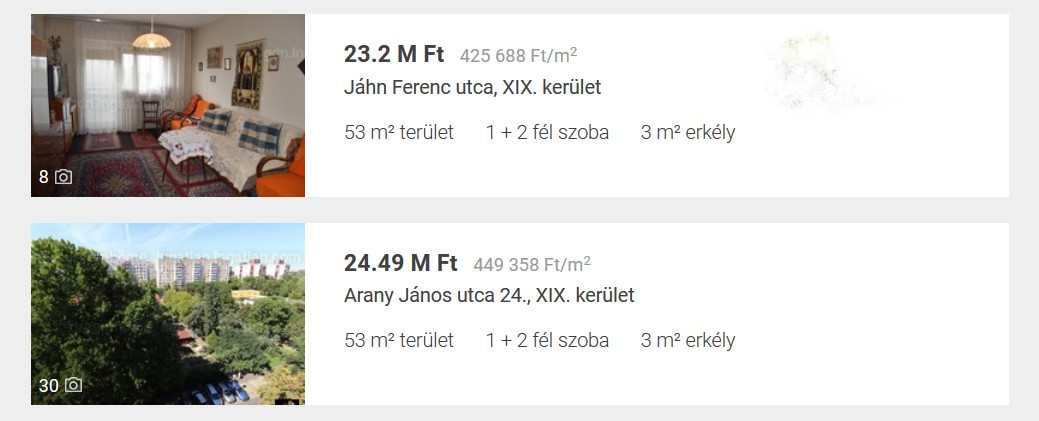Click the 8 photos counter

click(x=44, y=177)
